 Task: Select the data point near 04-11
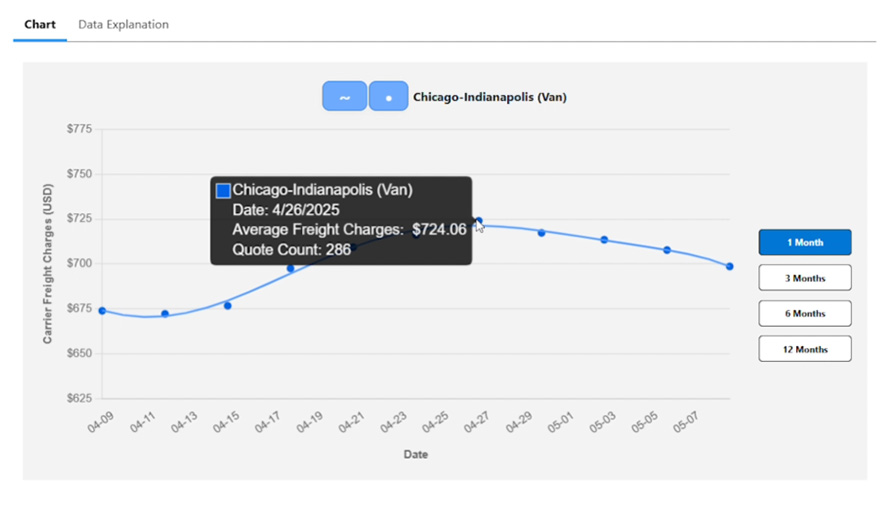(165, 313)
